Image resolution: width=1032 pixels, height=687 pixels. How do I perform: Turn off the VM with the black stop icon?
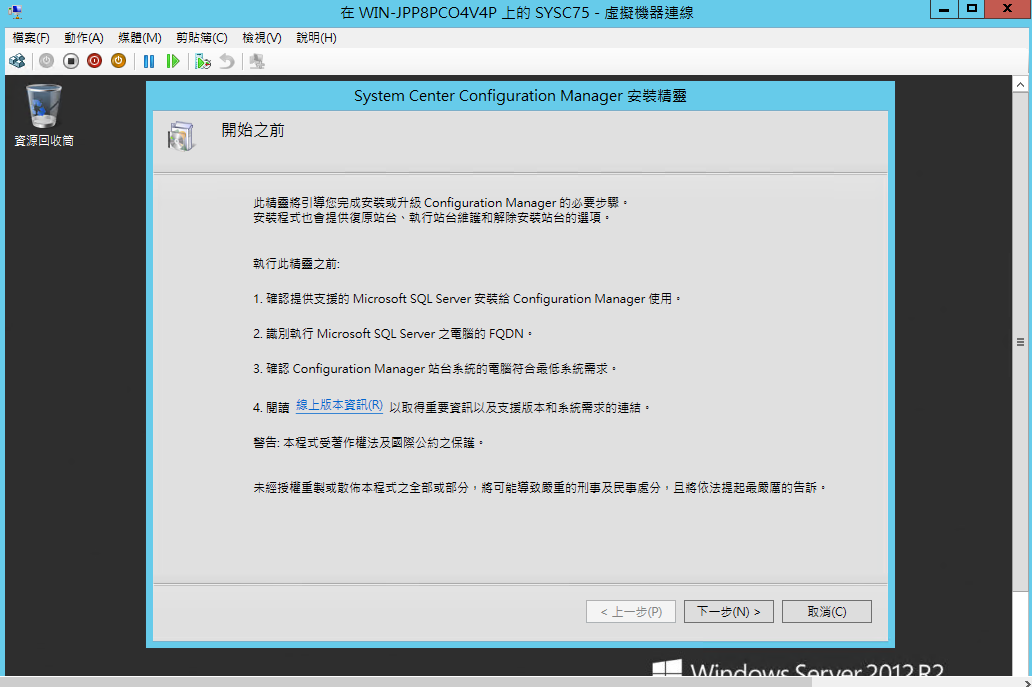click(x=70, y=61)
